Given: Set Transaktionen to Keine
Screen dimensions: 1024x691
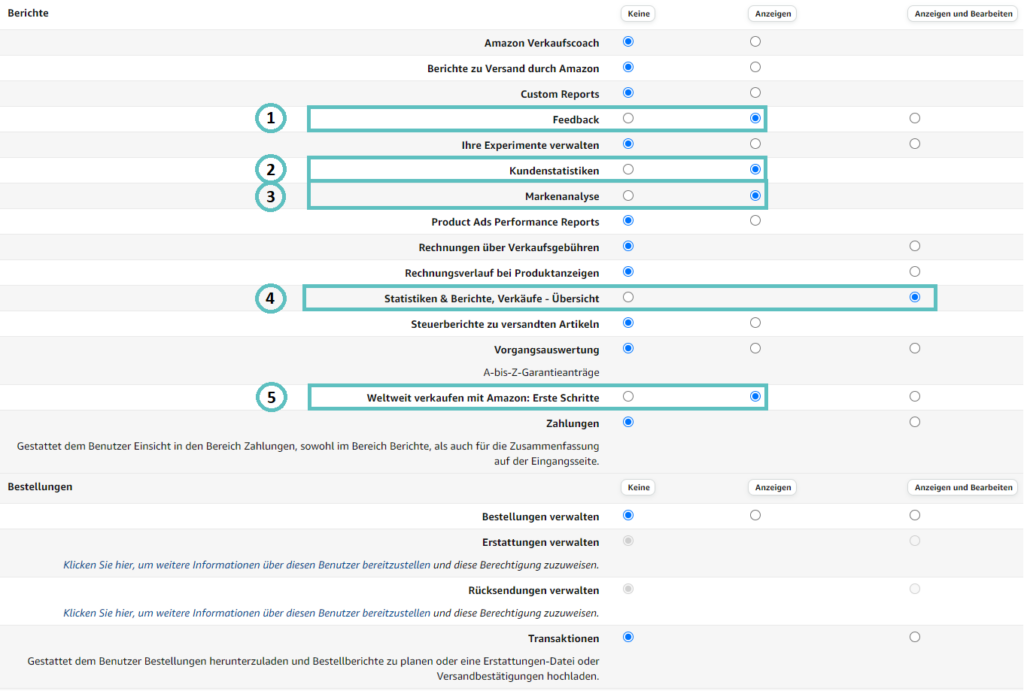Looking at the screenshot, I should [628, 637].
